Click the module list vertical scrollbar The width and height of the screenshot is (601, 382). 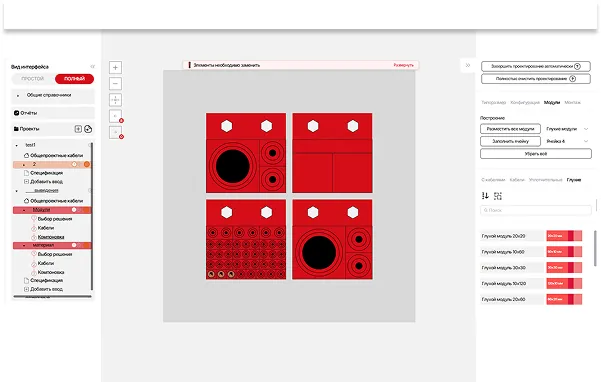595,247
